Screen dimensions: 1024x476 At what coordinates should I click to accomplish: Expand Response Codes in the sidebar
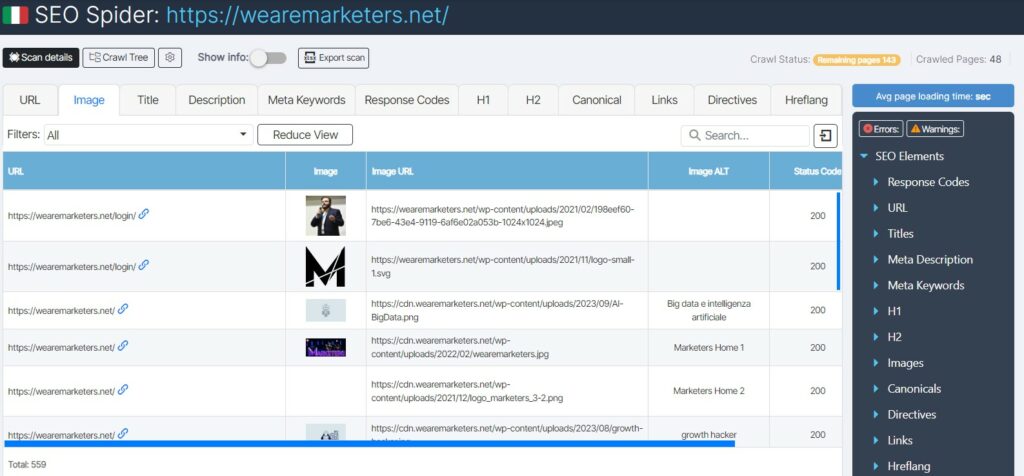pyautogui.click(x=927, y=182)
